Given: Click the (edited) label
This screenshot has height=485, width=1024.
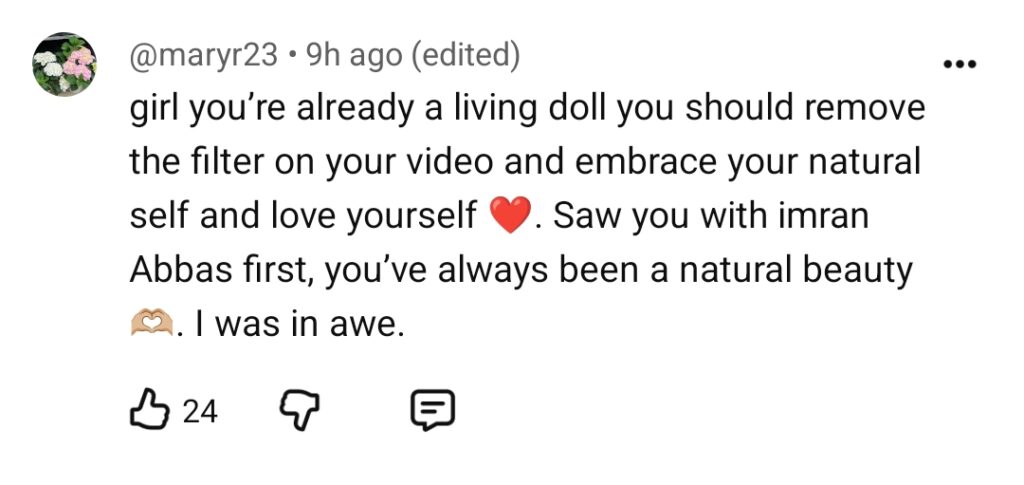Looking at the screenshot, I should click(x=466, y=57).
